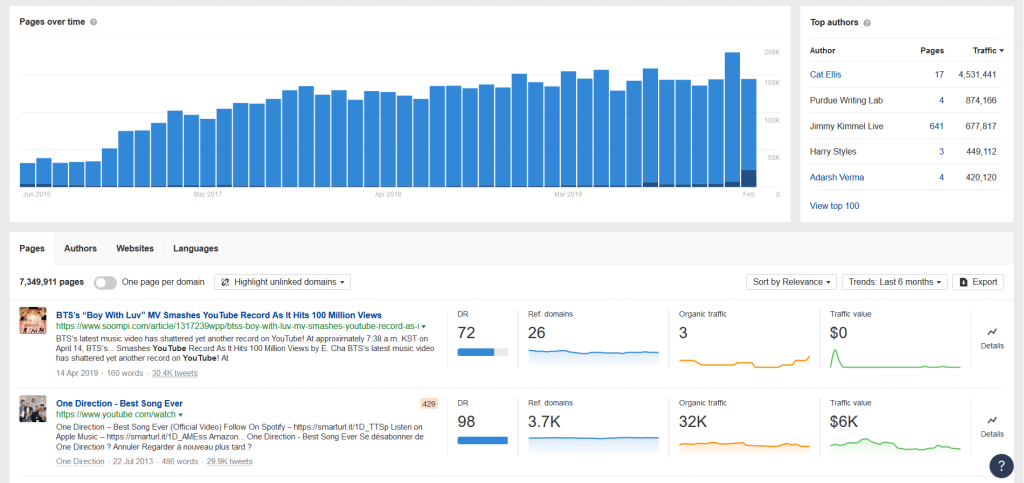Open BTS Boy With Luv article title
1024x483 pixels.
(x=219, y=315)
